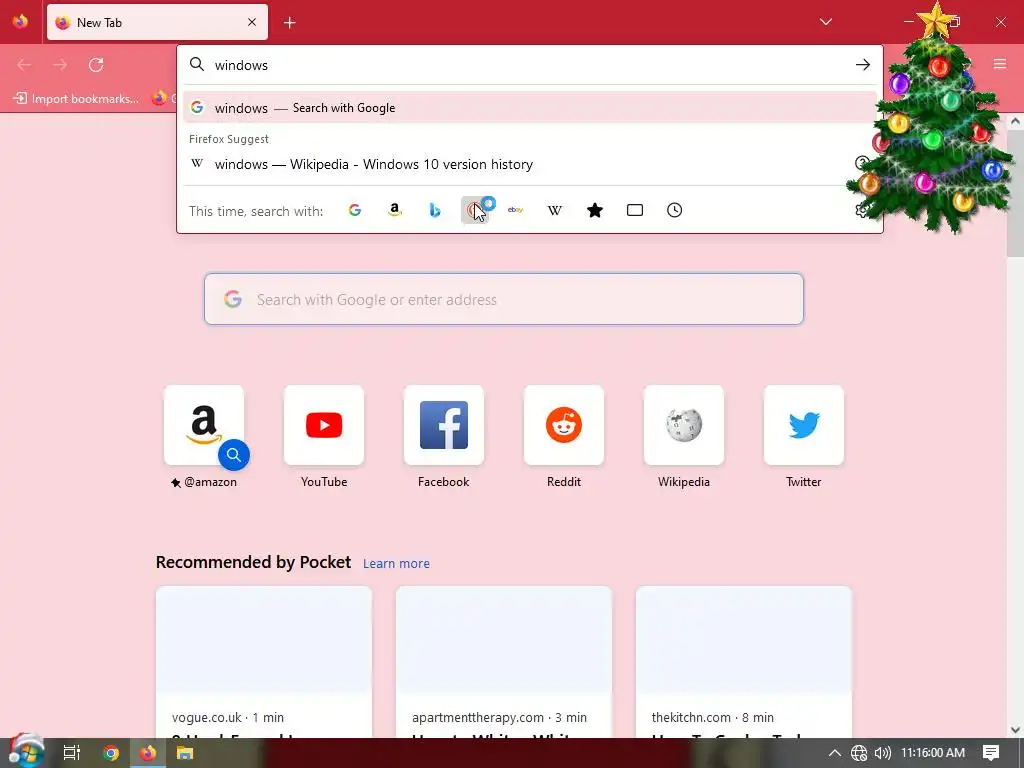Search this time with Google icon

pos(355,210)
